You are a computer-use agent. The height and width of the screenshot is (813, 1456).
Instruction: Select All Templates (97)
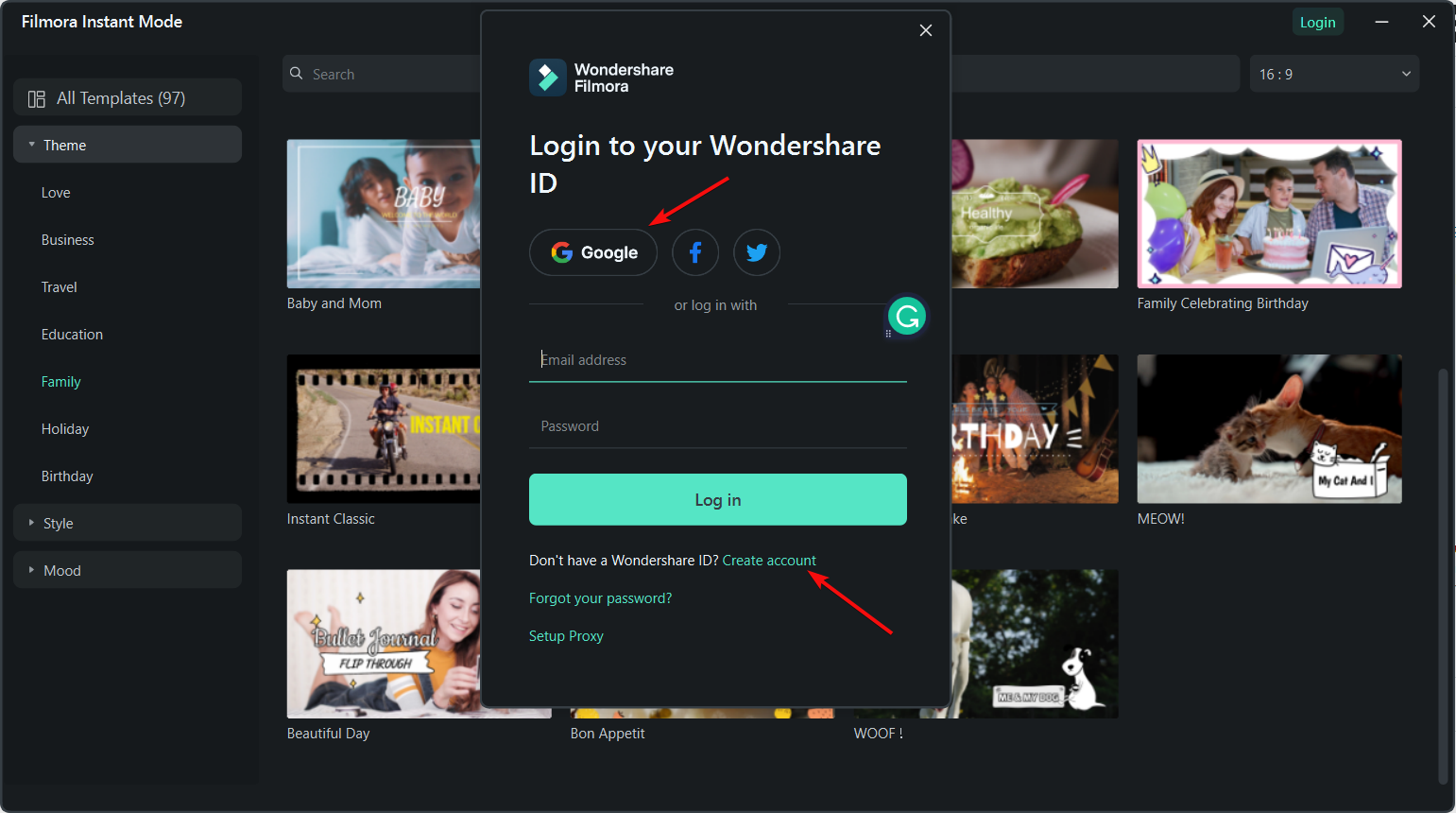pyautogui.click(x=128, y=97)
